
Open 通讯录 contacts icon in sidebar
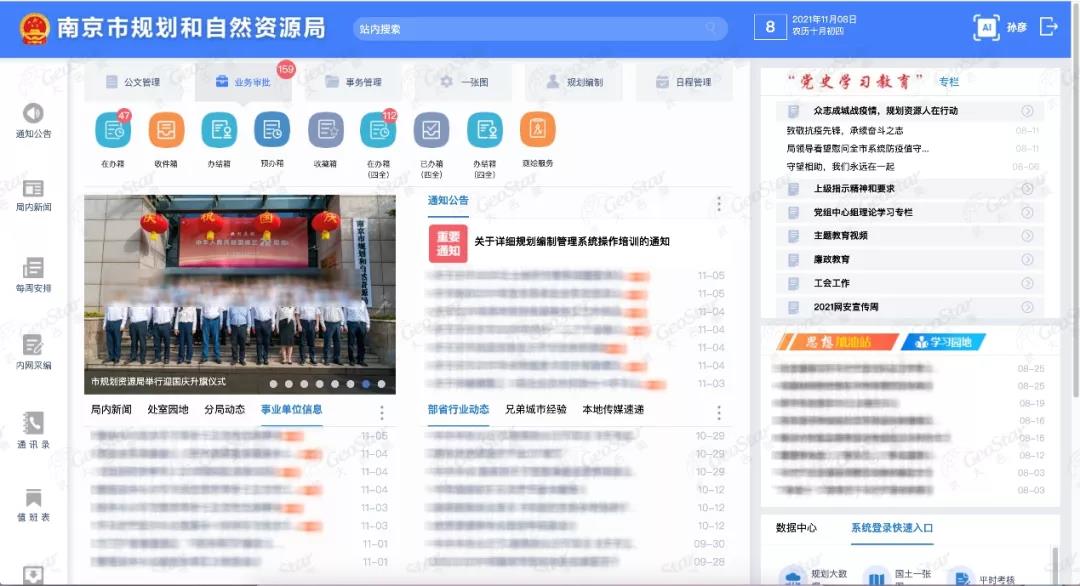(33, 423)
